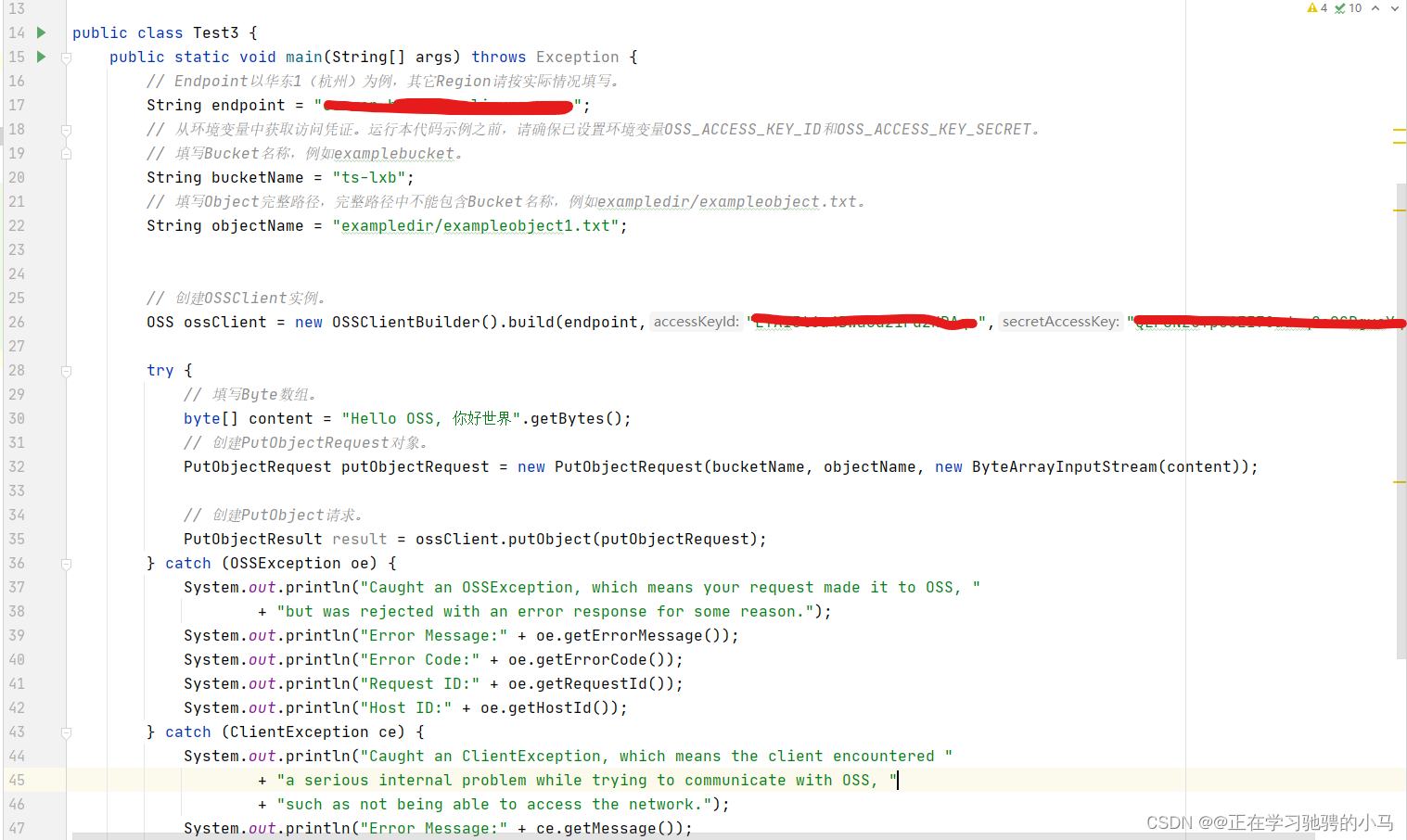Run the Test3 class via its gutter arrow

click(41, 32)
